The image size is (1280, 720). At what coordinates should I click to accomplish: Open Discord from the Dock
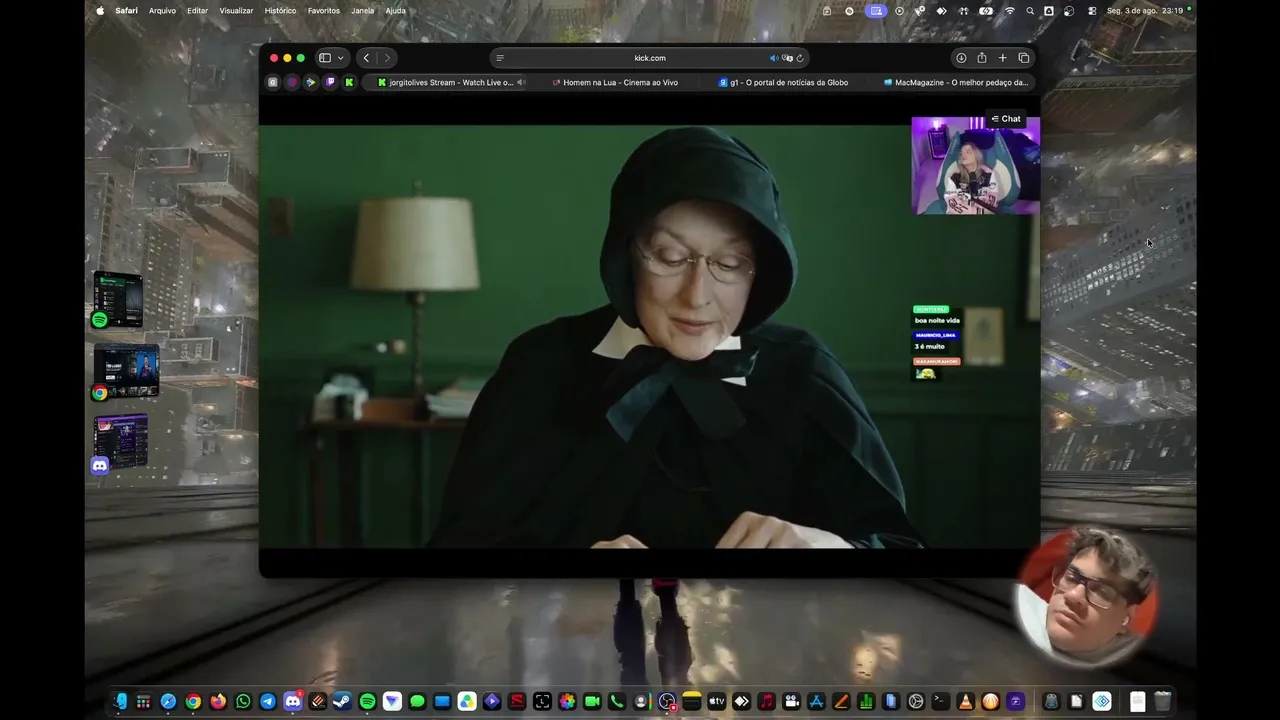[x=293, y=701]
